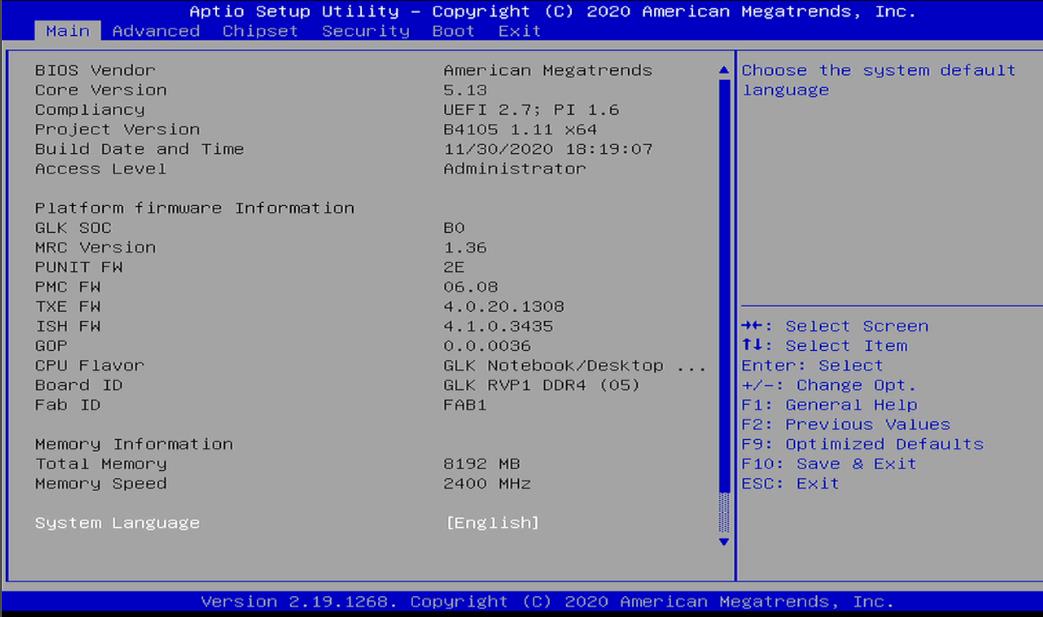Click the Access Level label
The height and width of the screenshot is (617, 1043).
[100, 168]
